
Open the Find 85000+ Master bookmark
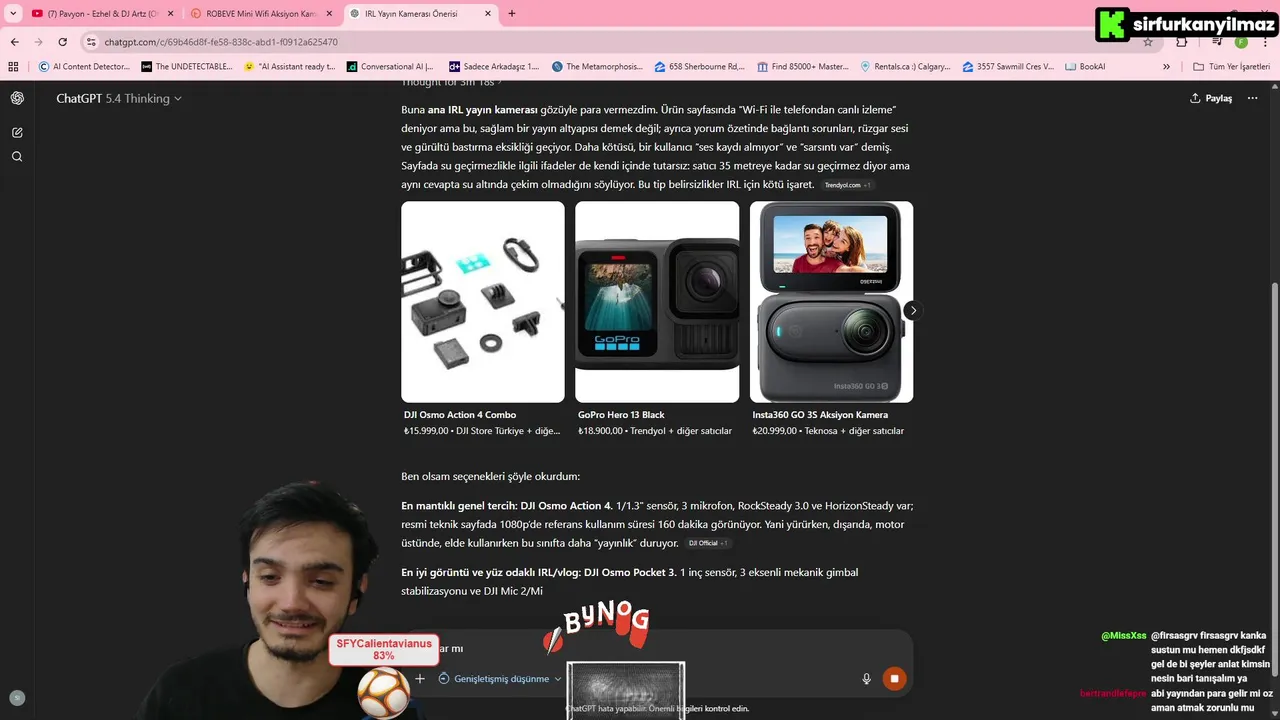803,67
